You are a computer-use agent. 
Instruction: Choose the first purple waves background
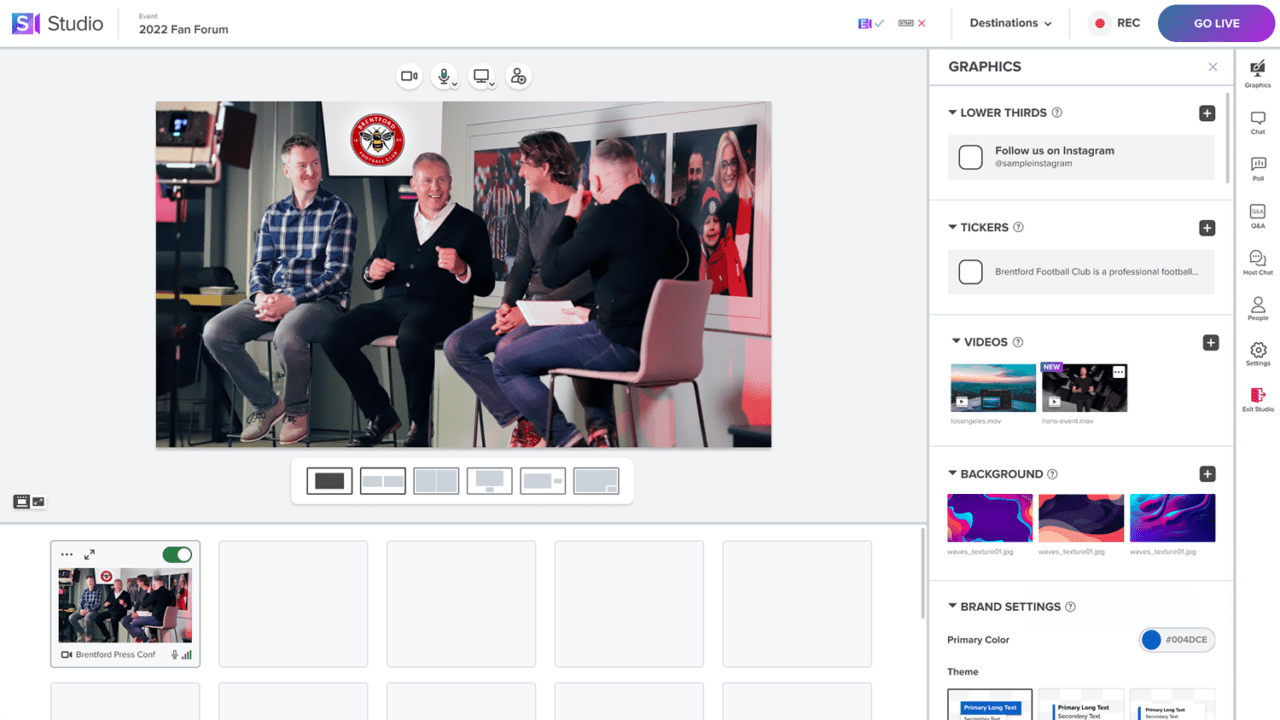990,518
